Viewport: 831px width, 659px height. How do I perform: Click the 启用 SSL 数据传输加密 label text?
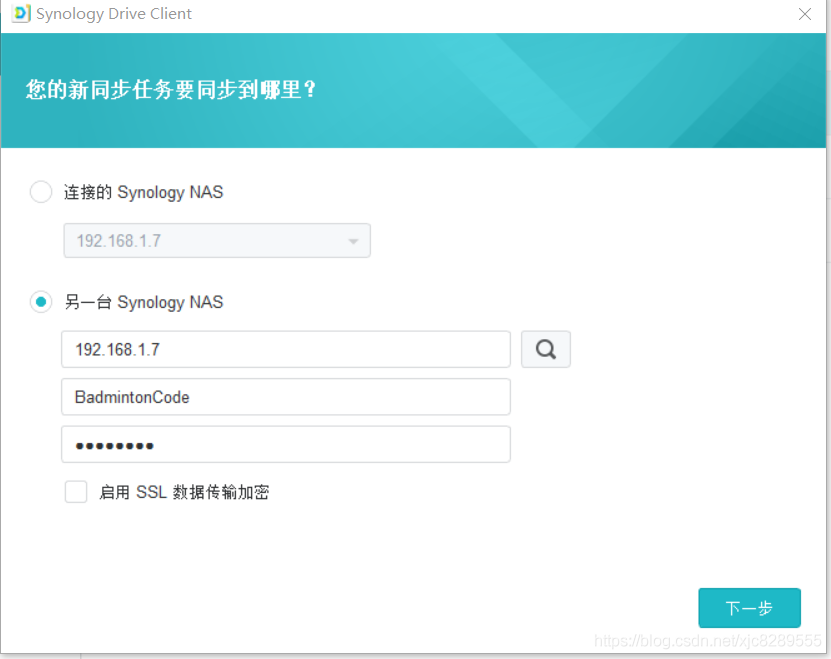click(184, 492)
